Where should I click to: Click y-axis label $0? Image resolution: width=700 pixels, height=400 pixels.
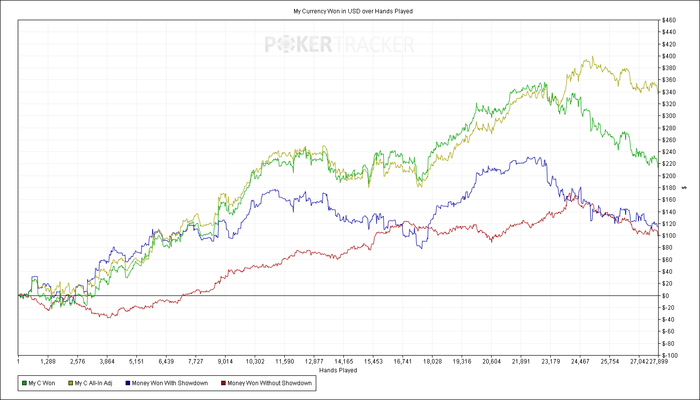click(x=666, y=296)
